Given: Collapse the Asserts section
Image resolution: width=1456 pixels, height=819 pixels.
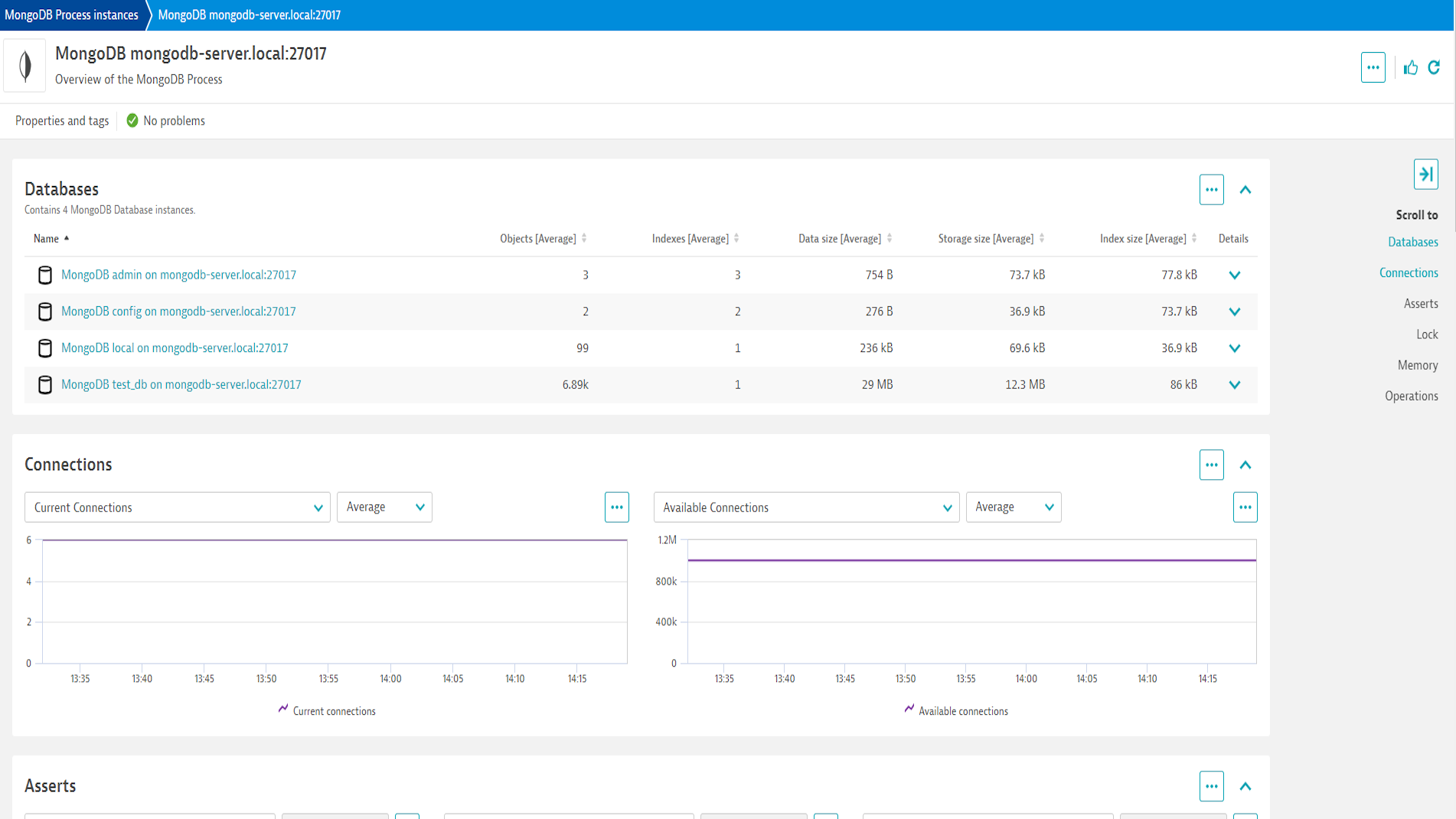Looking at the screenshot, I should pos(1245,786).
